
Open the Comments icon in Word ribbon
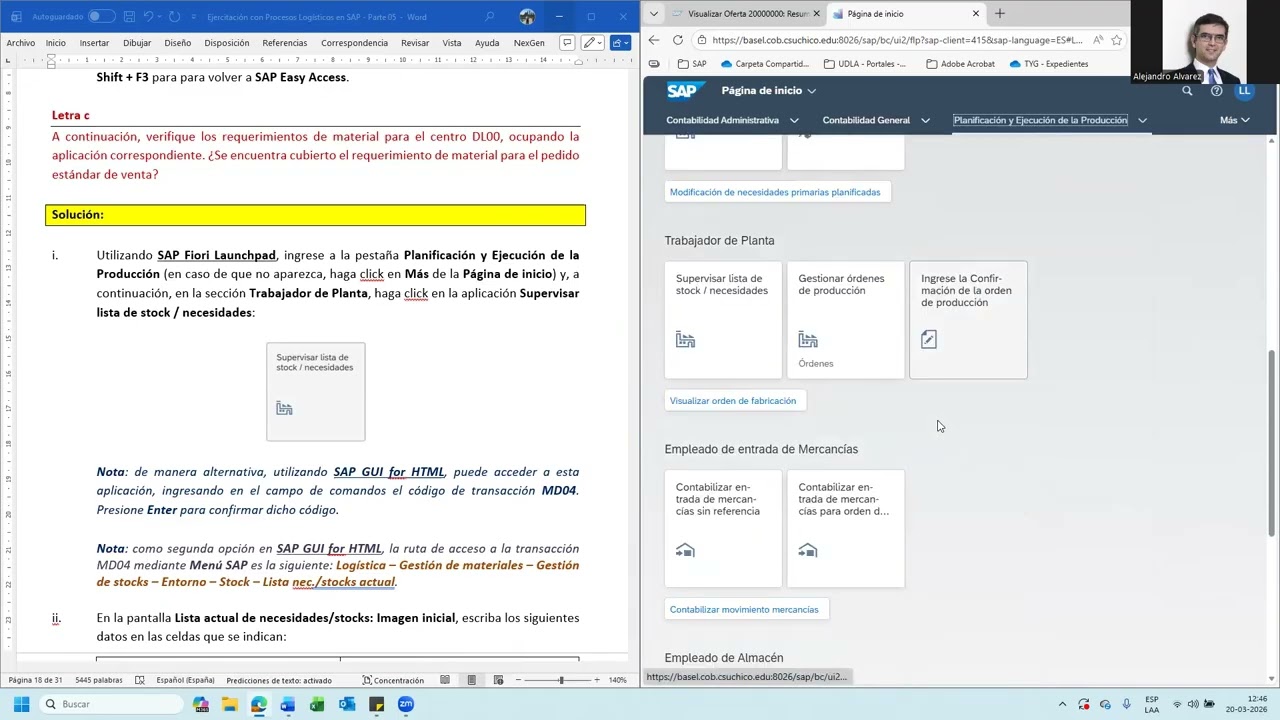point(567,43)
